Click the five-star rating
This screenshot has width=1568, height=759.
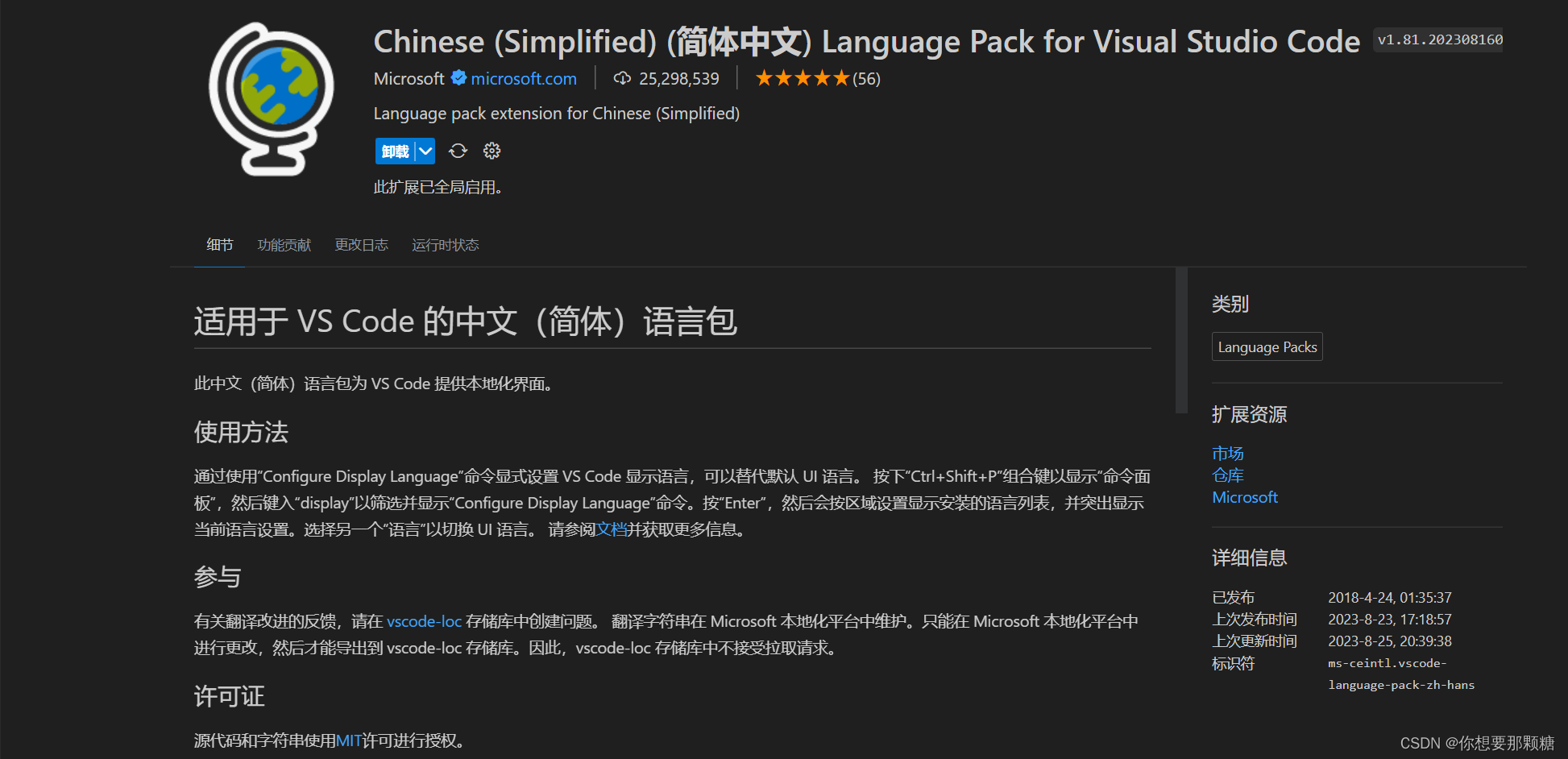803,78
